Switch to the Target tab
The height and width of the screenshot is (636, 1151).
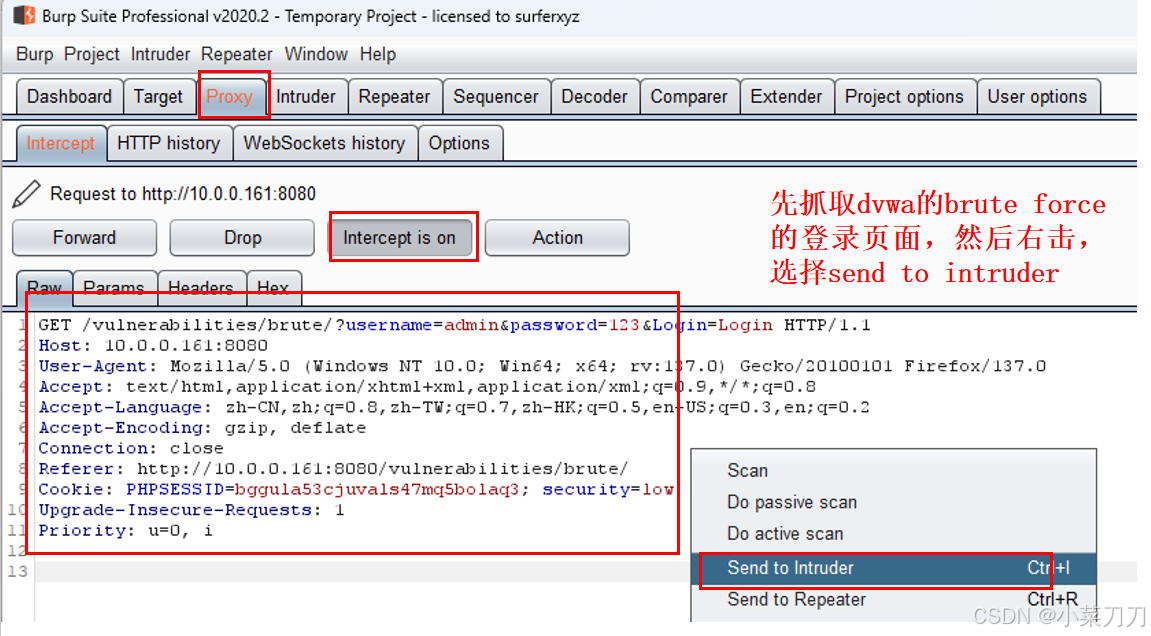click(x=159, y=97)
